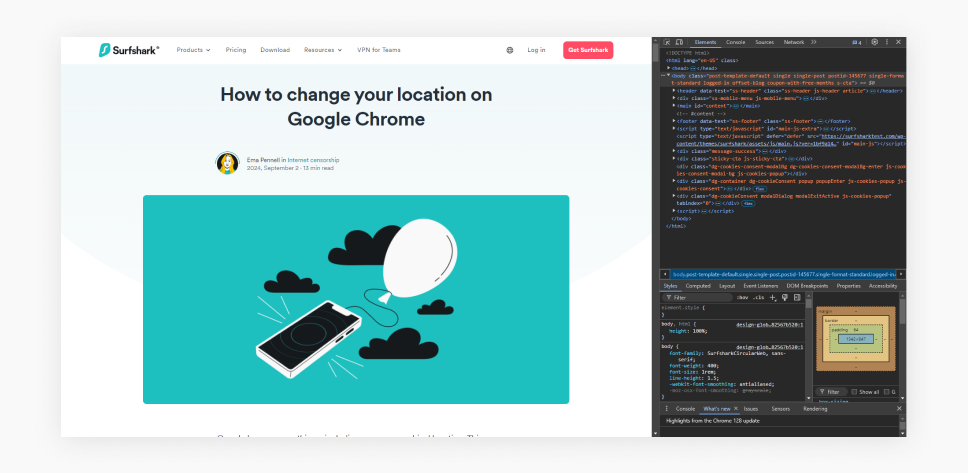Viewport: 968px width, 473px height.
Task: Open the Accessibility tab
Action: 883,286
